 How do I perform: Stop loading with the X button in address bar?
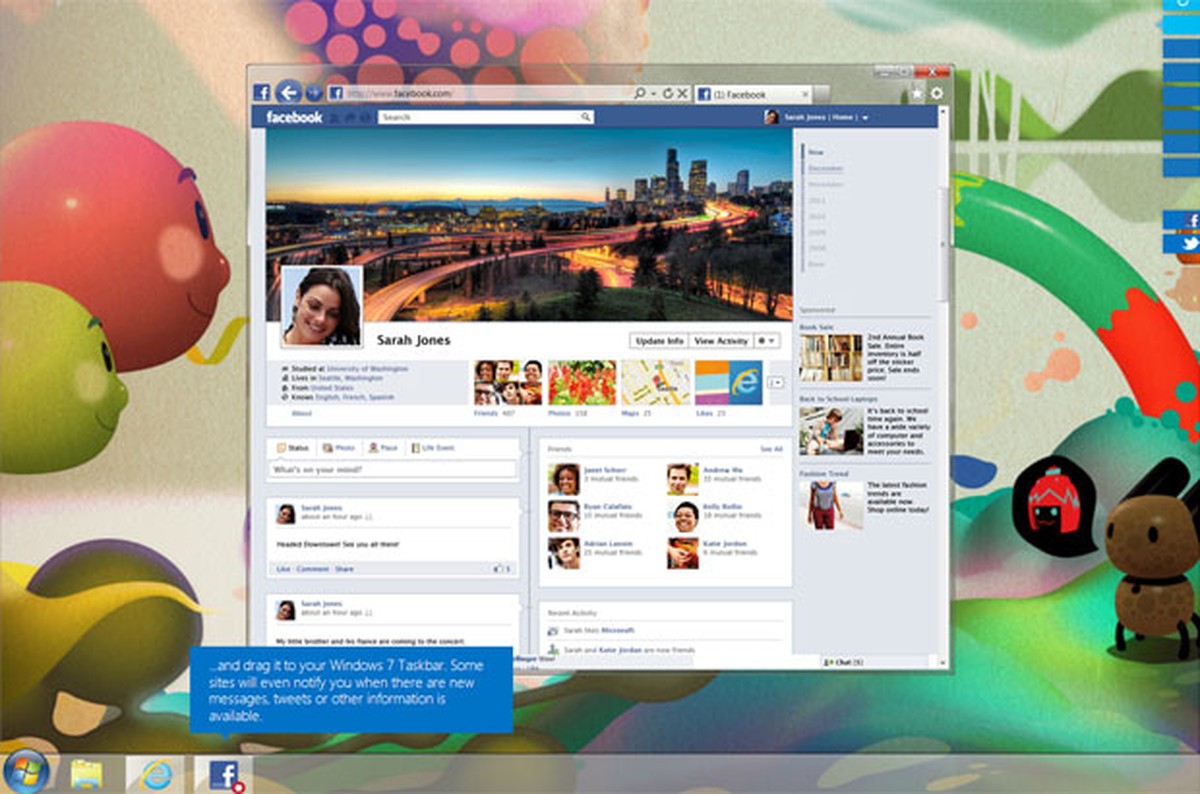click(x=682, y=93)
